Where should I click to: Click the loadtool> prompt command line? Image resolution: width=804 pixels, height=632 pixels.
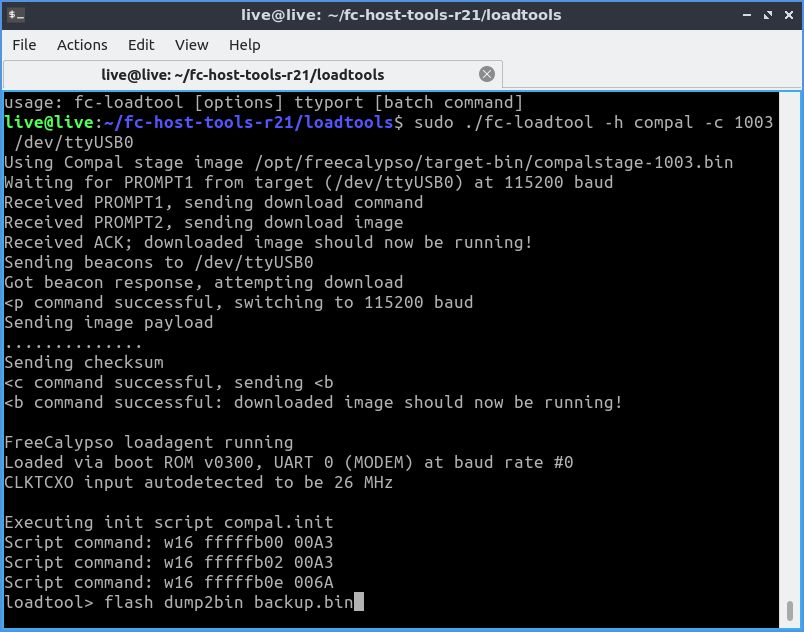click(184, 602)
